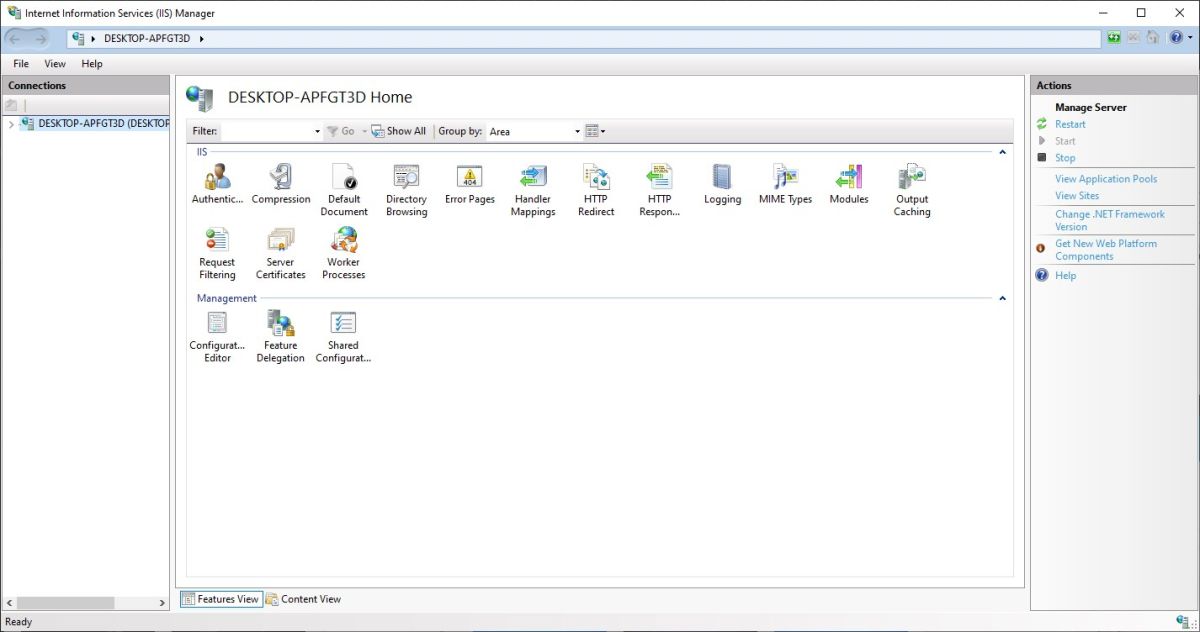The width and height of the screenshot is (1200, 632).
Task: Expand the DESKTOP-APFGT3D connection node
Action: (x=10, y=123)
